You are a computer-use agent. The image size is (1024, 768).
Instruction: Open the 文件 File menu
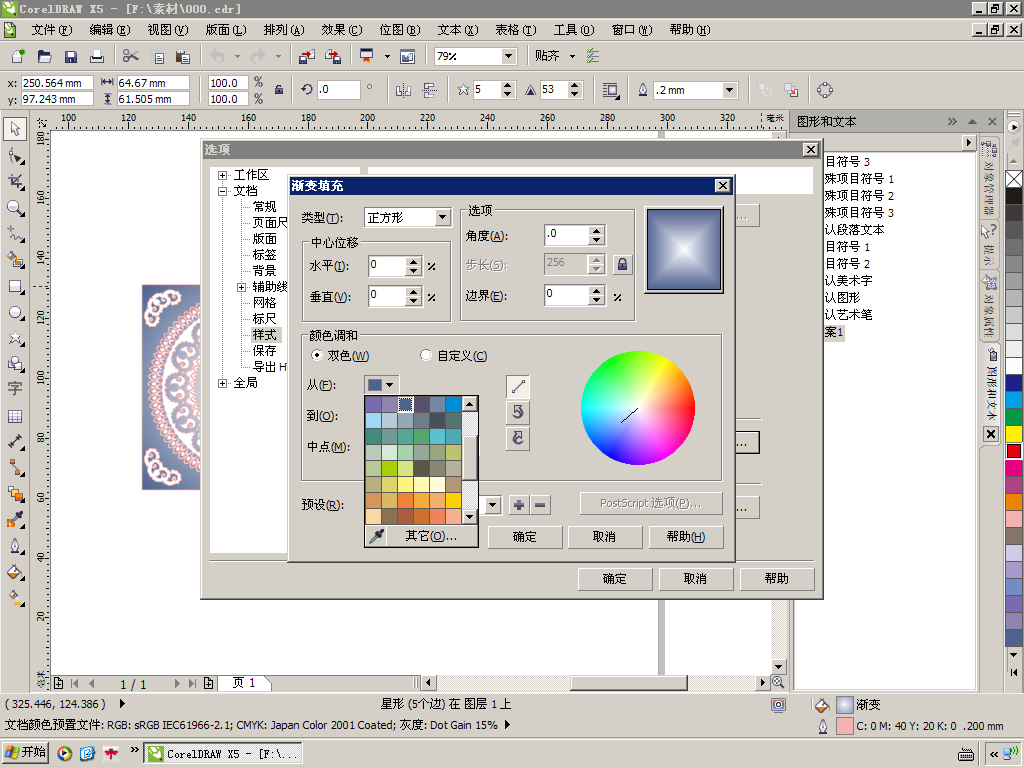52,30
